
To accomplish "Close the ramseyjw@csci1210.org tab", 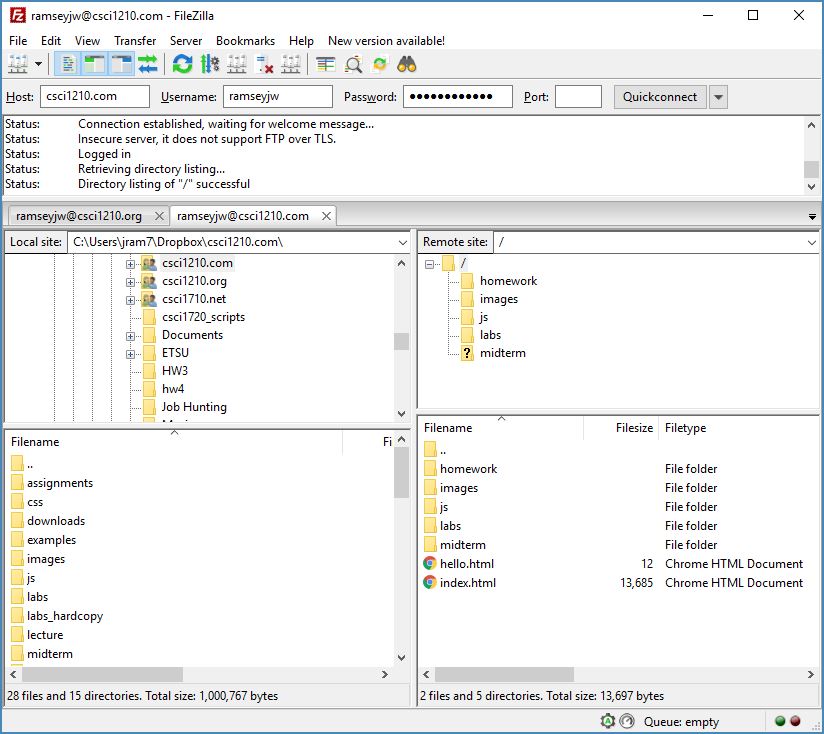I will [159, 216].
